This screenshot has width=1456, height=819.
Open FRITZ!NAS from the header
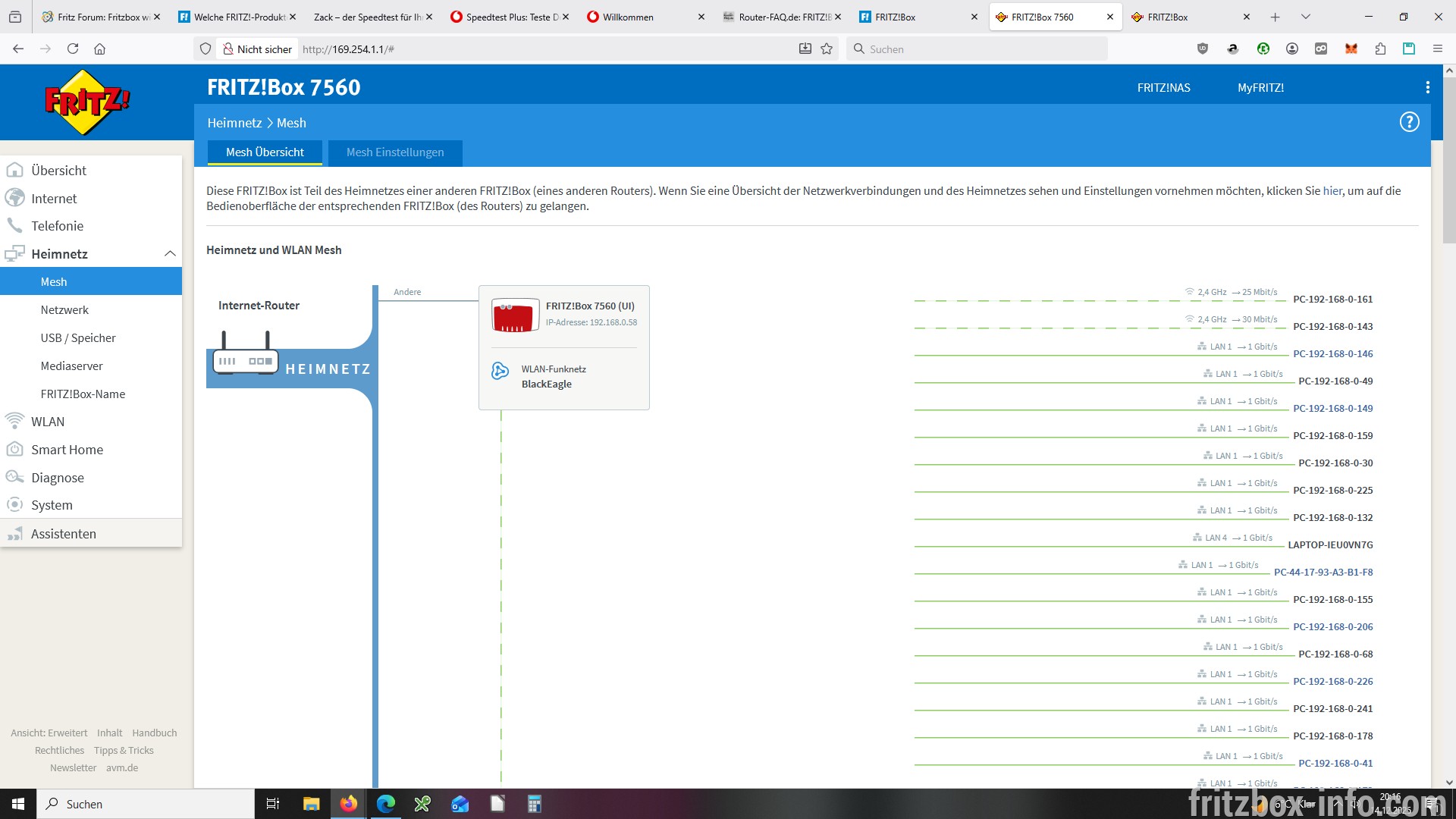(x=1163, y=87)
